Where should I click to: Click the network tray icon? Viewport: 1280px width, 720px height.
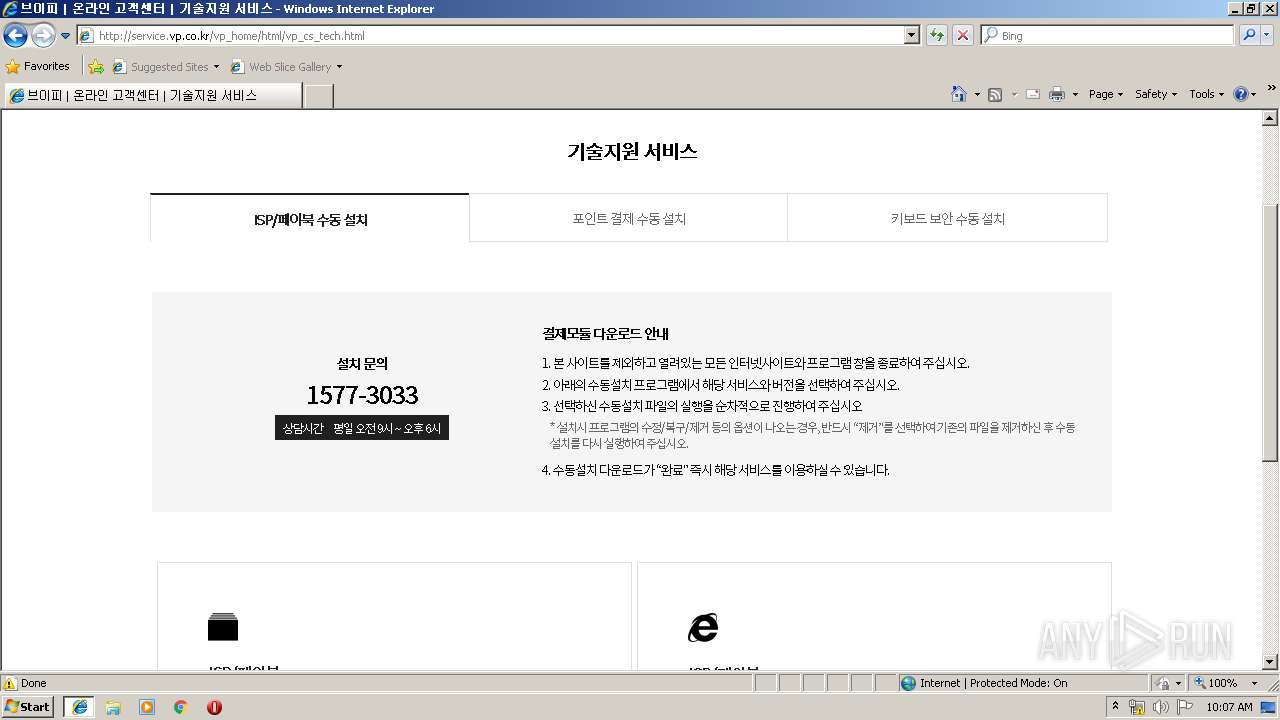pos(1137,707)
